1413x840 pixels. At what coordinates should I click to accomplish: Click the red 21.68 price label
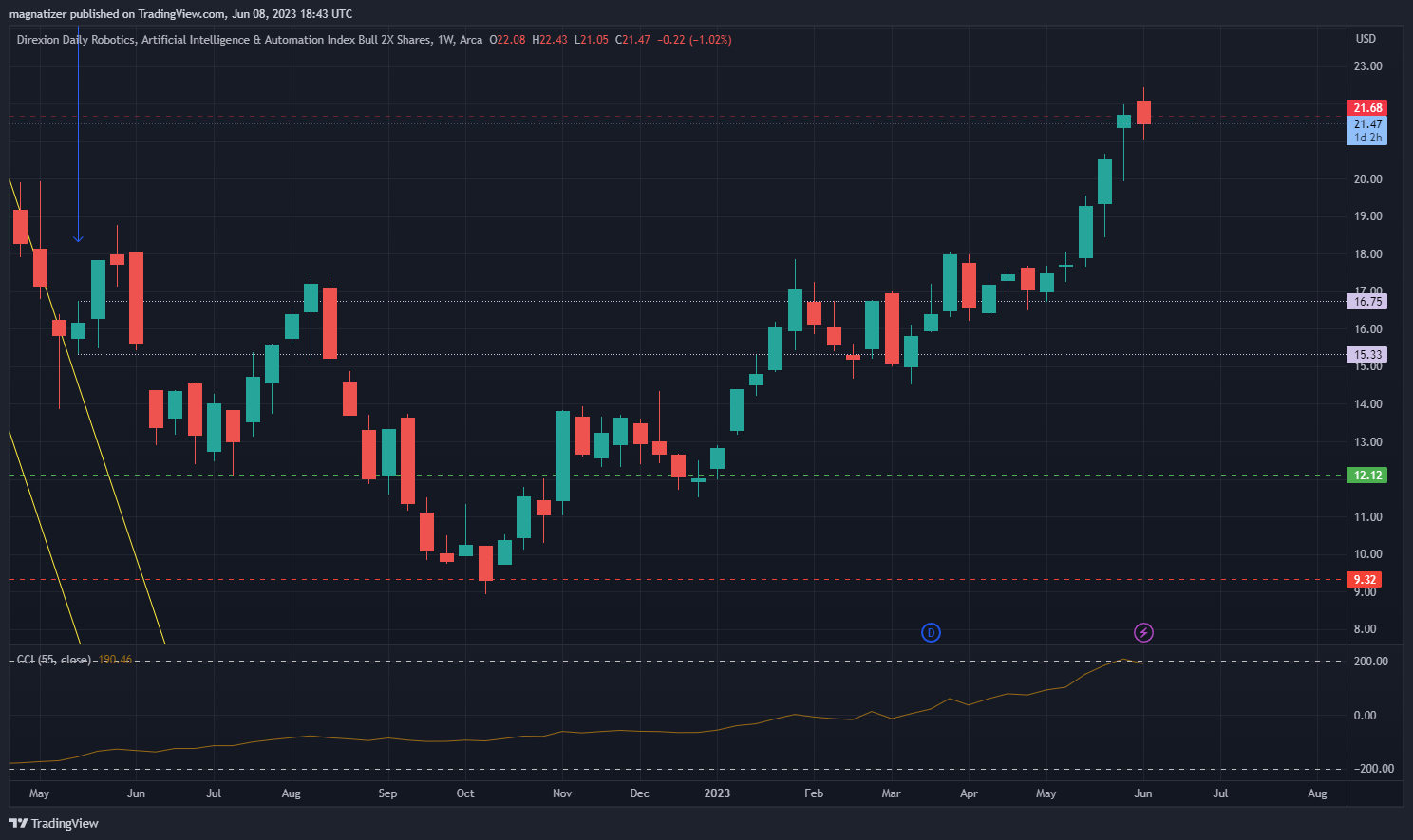[1366, 108]
